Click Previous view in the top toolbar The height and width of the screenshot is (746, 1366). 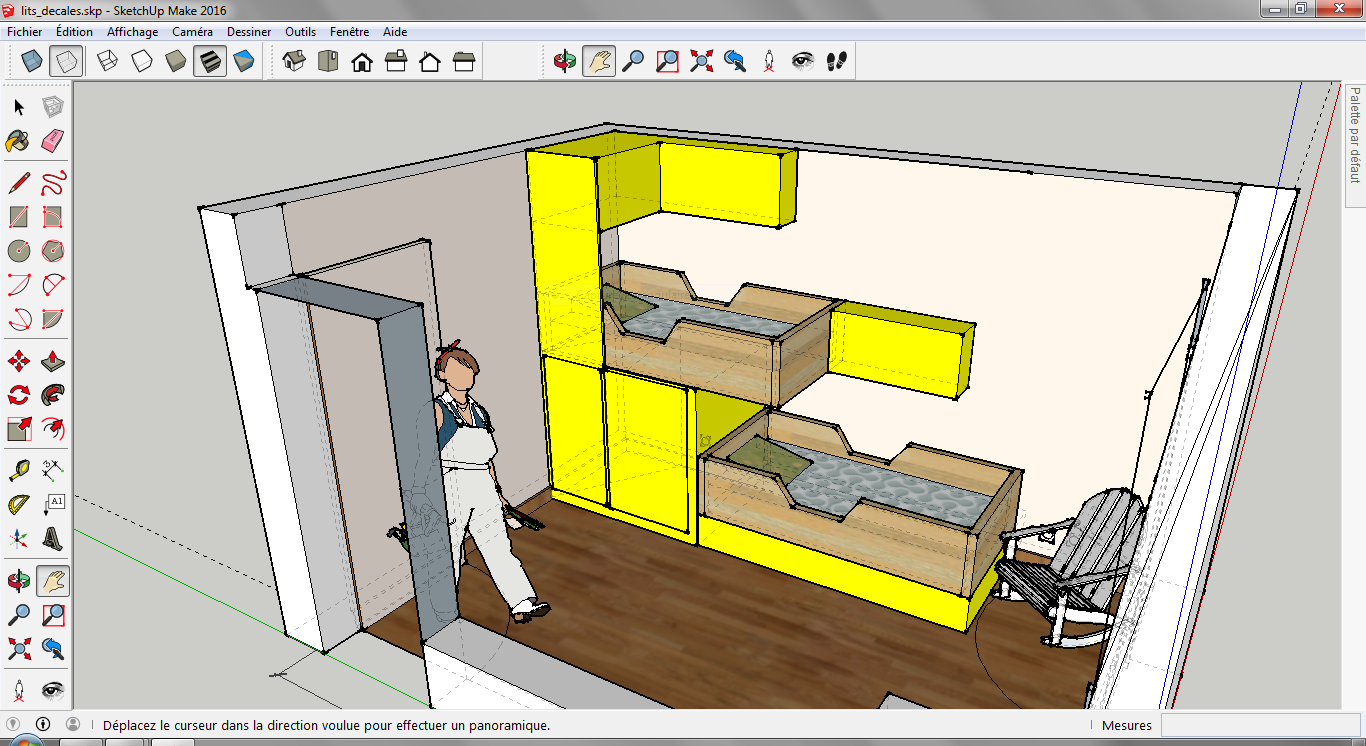pyautogui.click(x=735, y=62)
